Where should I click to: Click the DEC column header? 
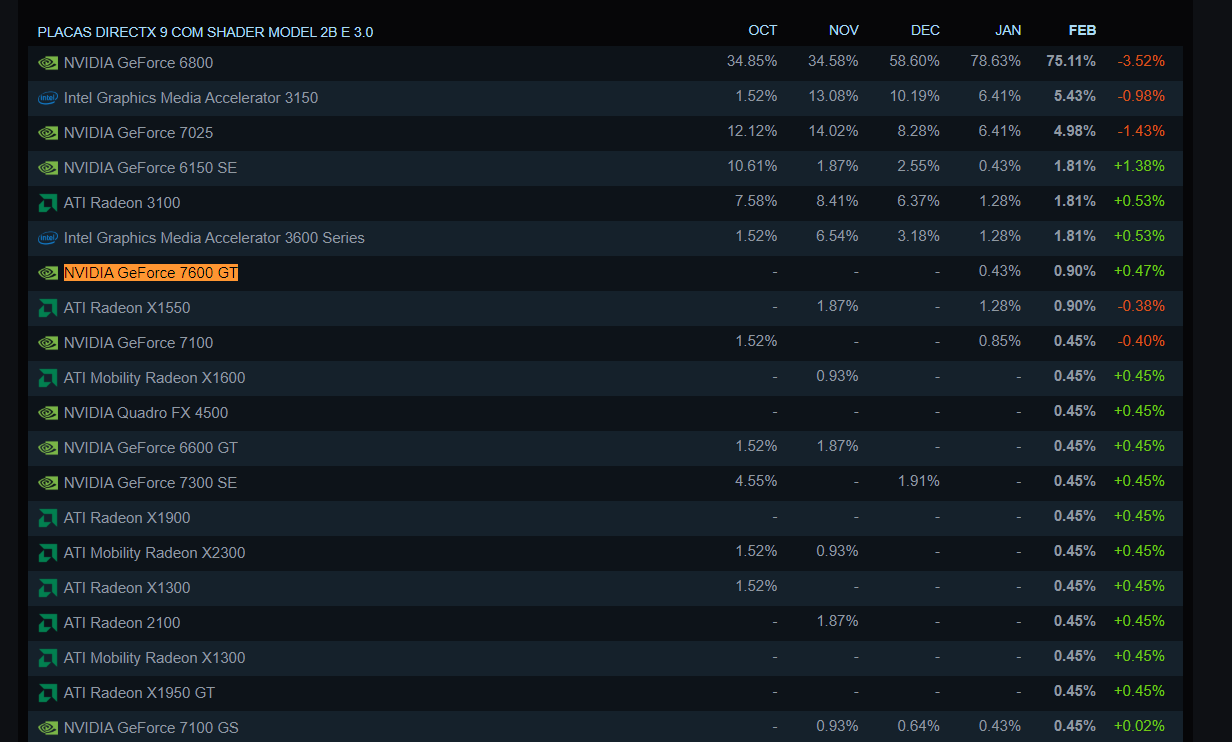[x=925, y=31]
